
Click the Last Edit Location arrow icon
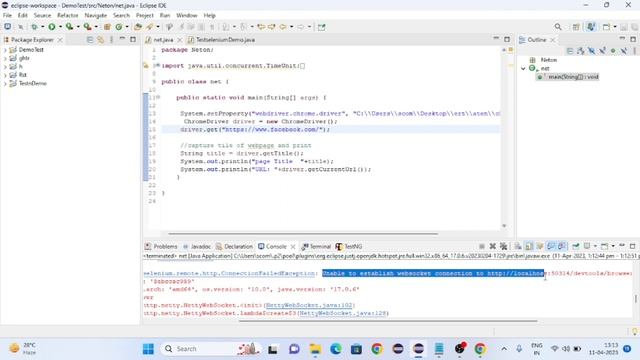point(261,27)
